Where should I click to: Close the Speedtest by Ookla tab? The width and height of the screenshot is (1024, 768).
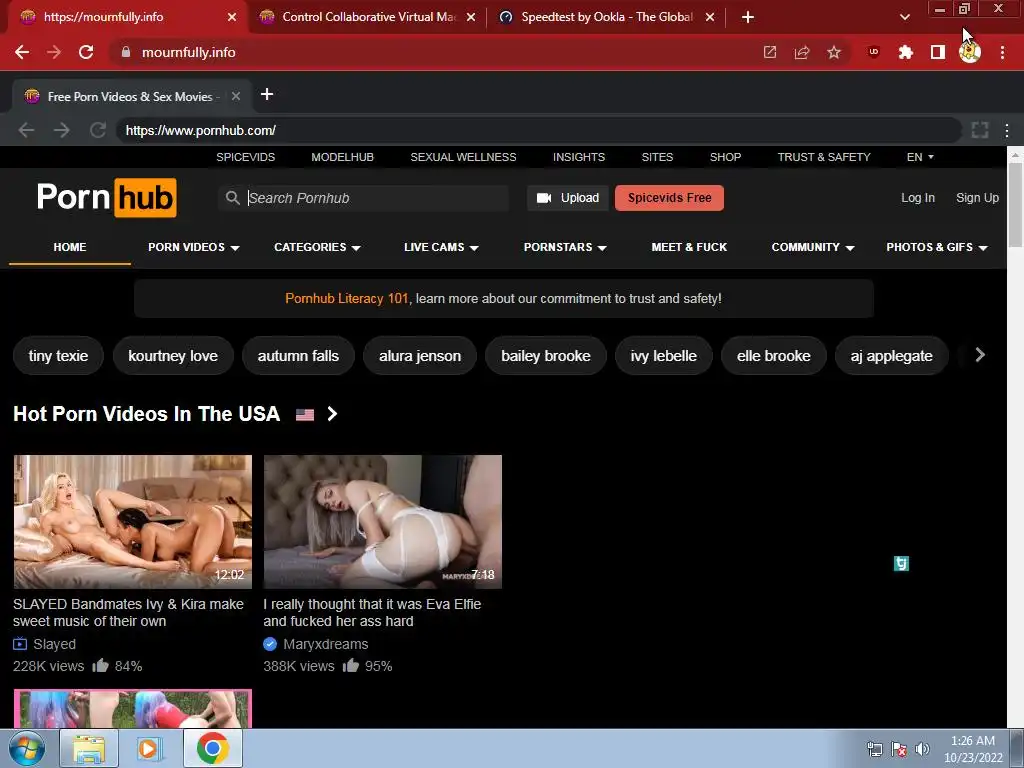click(x=710, y=18)
